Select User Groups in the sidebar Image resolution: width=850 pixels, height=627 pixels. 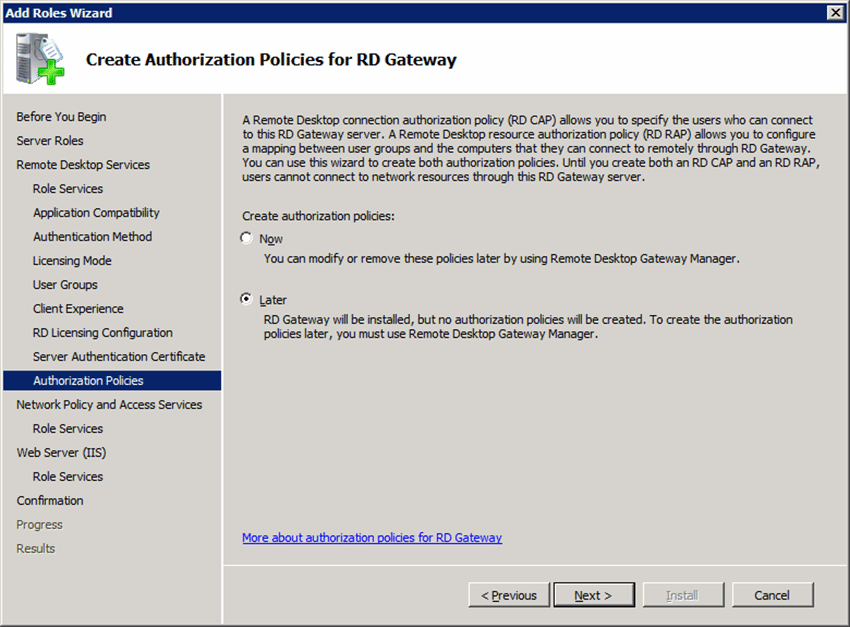tap(65, 285)
